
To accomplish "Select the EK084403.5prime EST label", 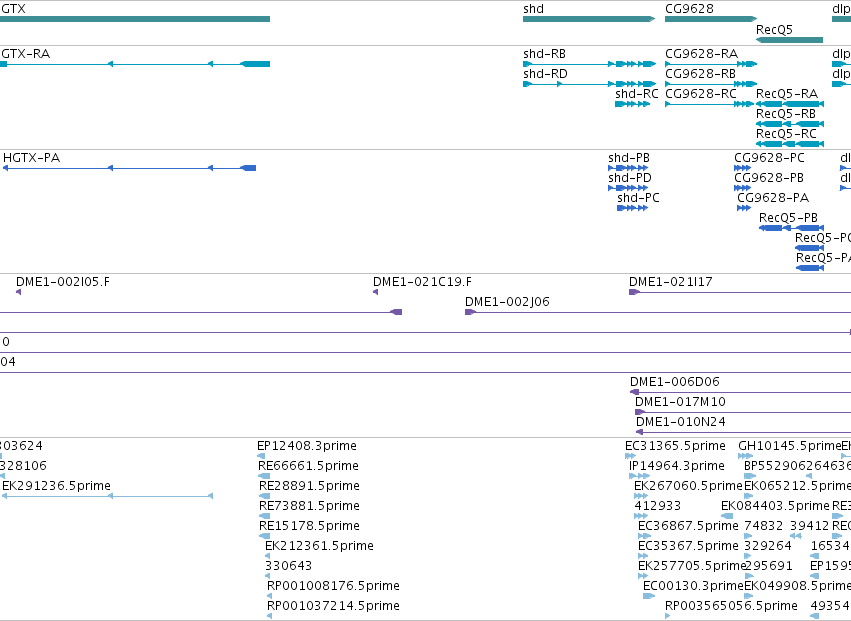I will [x=775, y=506].
